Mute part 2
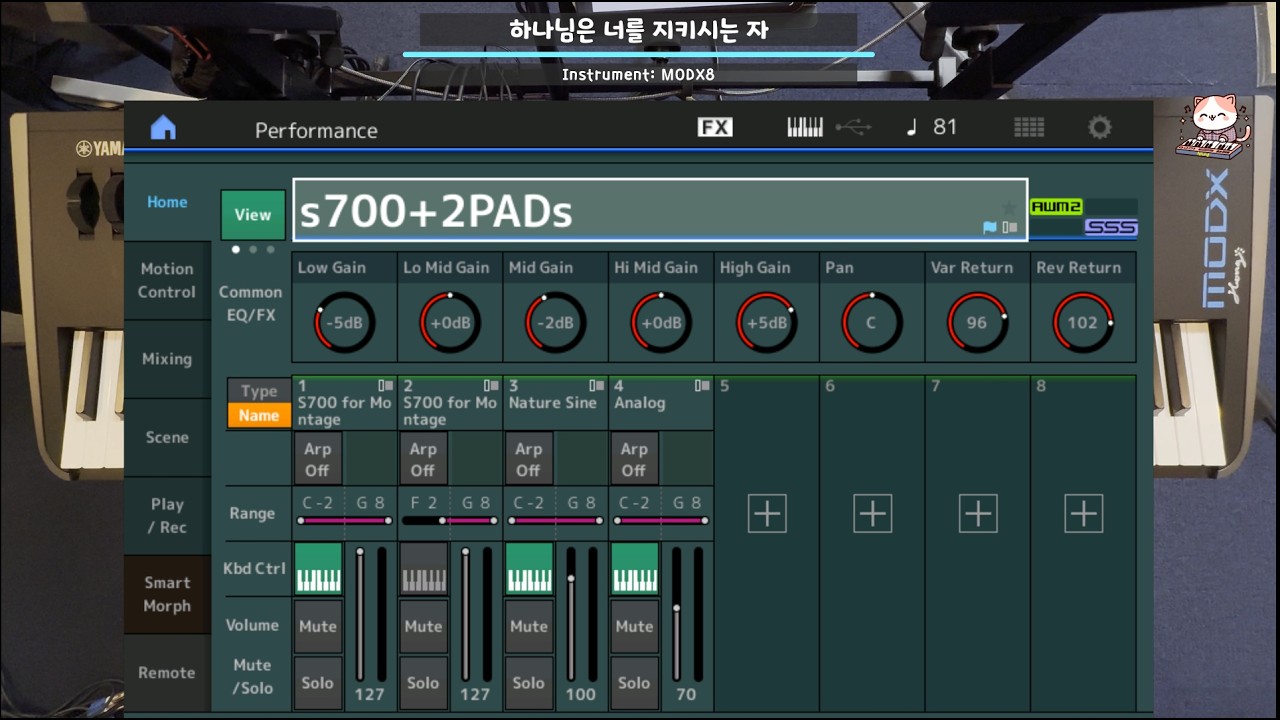1280x720 pixels. tap(423, 626)
